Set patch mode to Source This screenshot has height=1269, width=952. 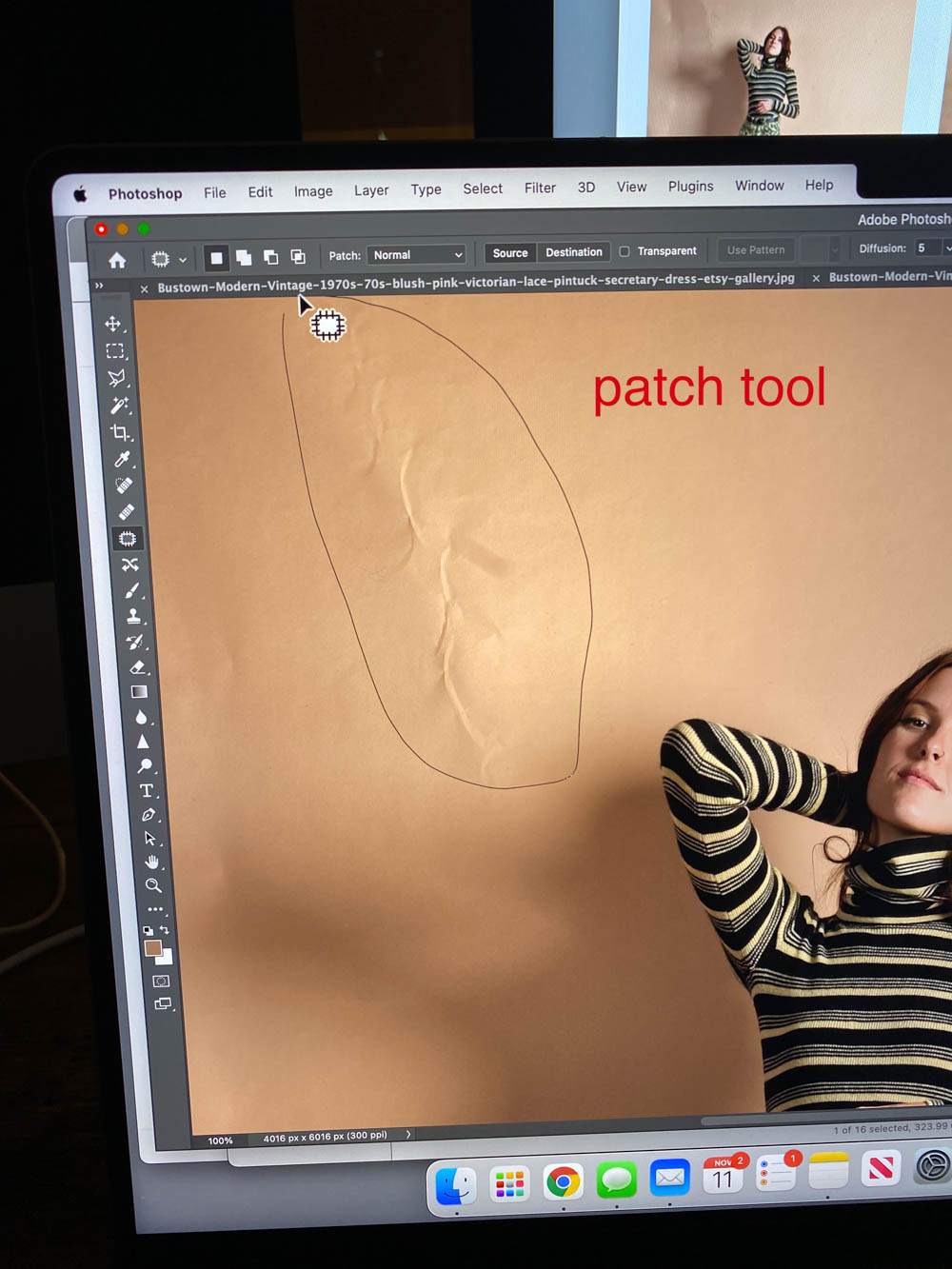(509, 252)
